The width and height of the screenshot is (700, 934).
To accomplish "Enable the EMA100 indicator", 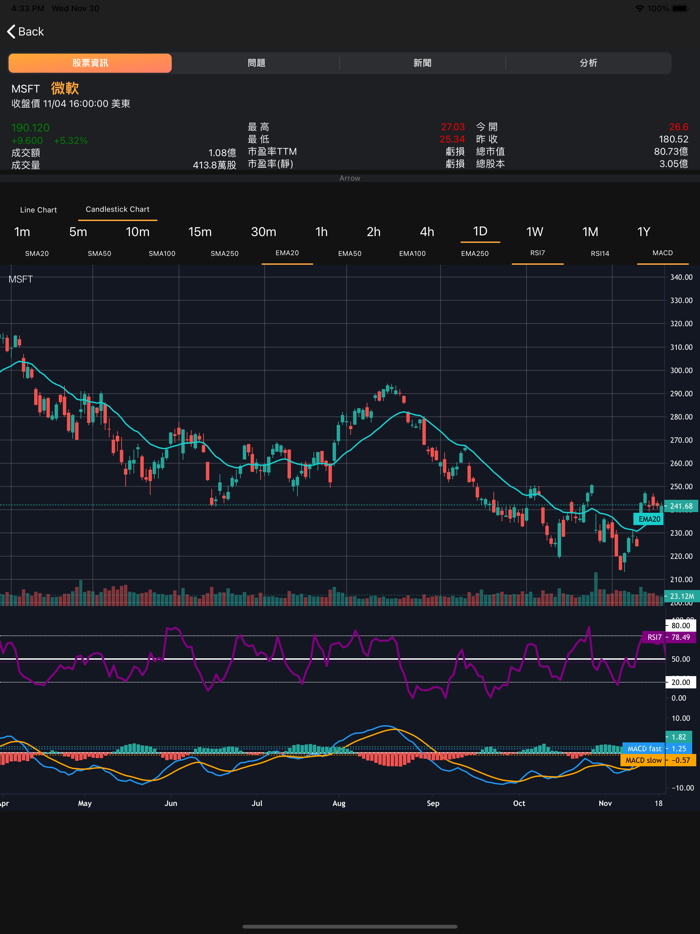I will point(412,253).
